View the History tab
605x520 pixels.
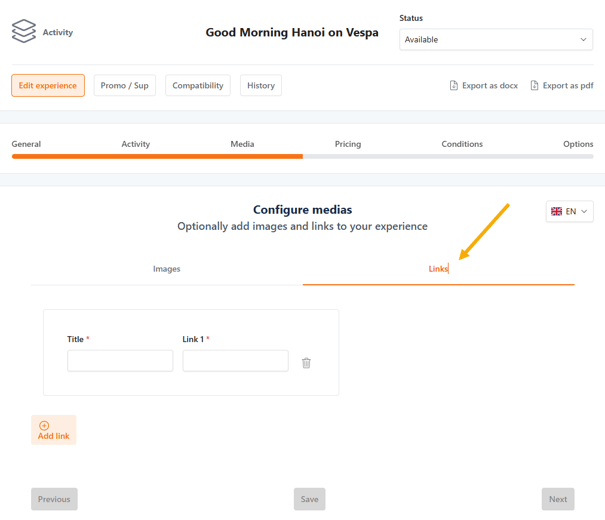pos(261,86)
